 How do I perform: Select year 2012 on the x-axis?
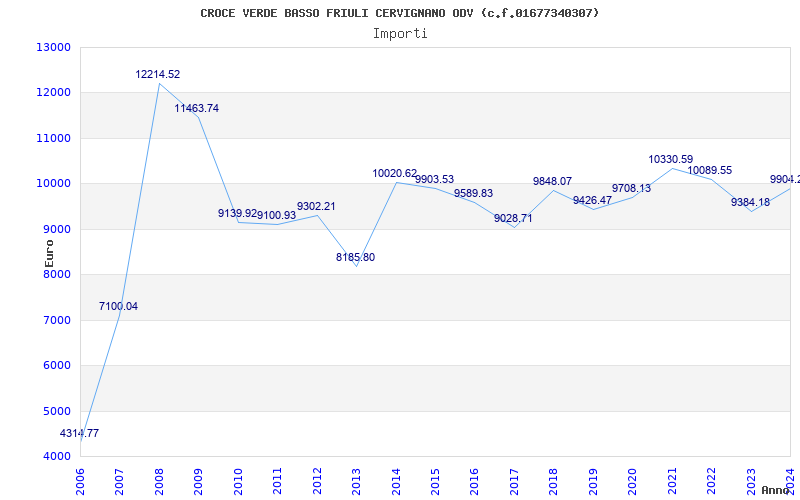(317, 481)
